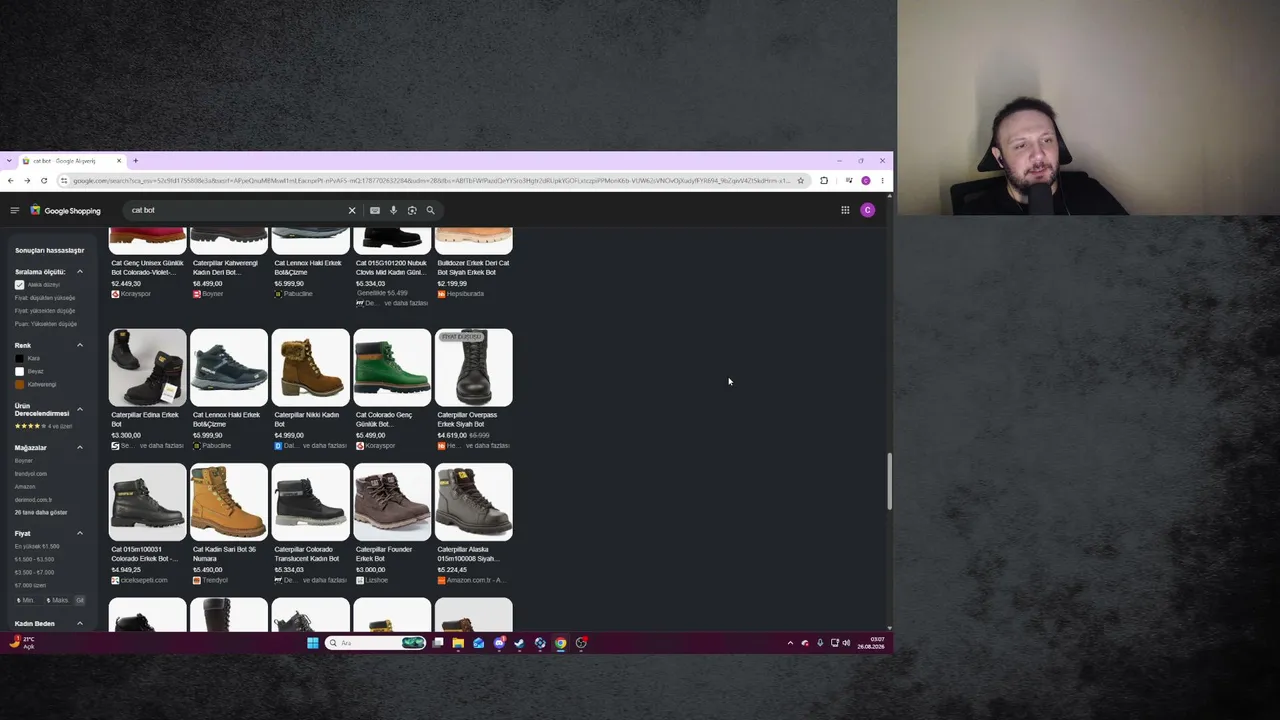Filter by the derimod.com.tr store
This screenshot has height=720, width=1280.
[x=33, y=500]
